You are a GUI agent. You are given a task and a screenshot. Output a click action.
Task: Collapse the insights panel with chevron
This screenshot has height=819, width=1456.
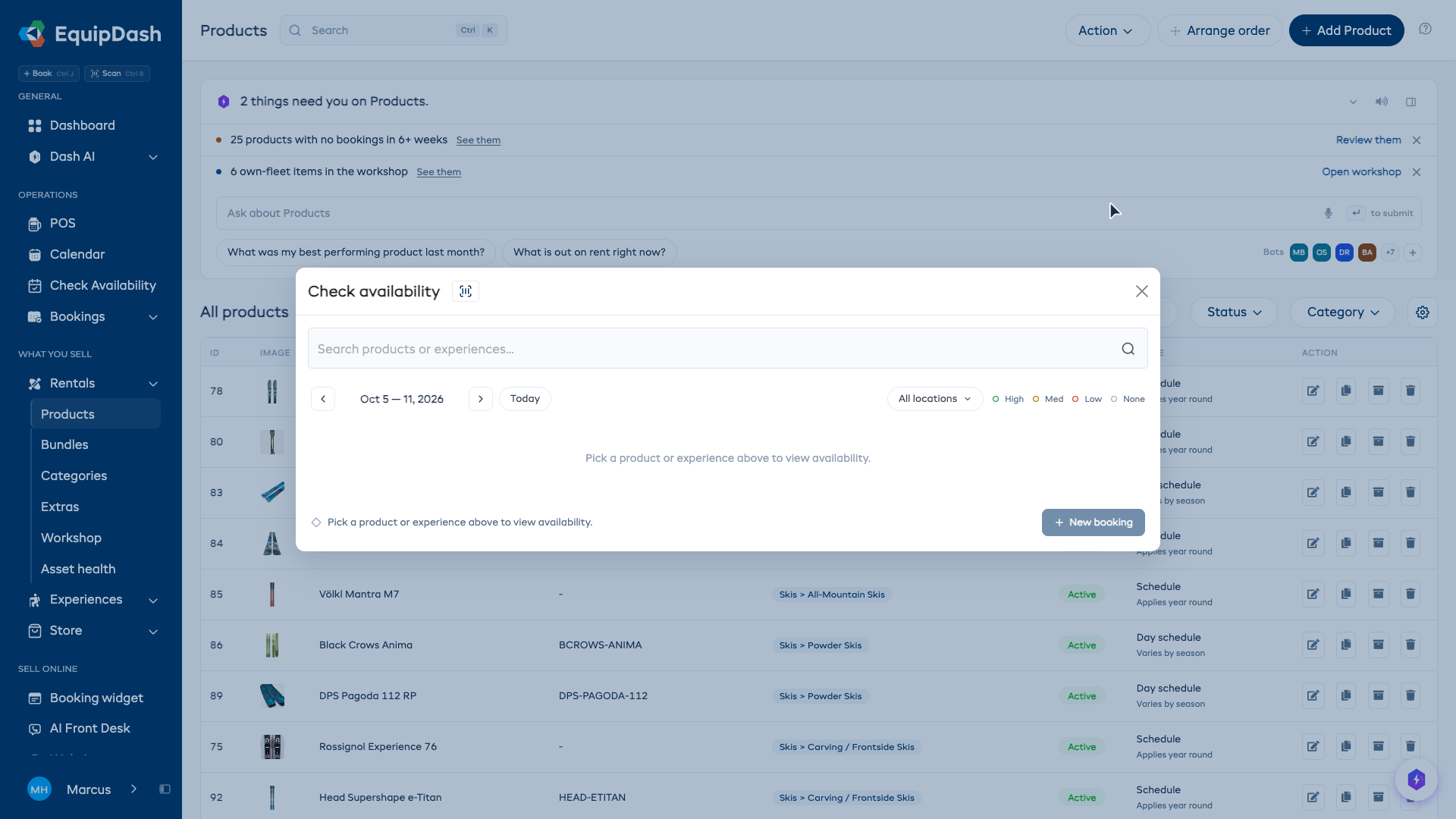[1353, 102]
